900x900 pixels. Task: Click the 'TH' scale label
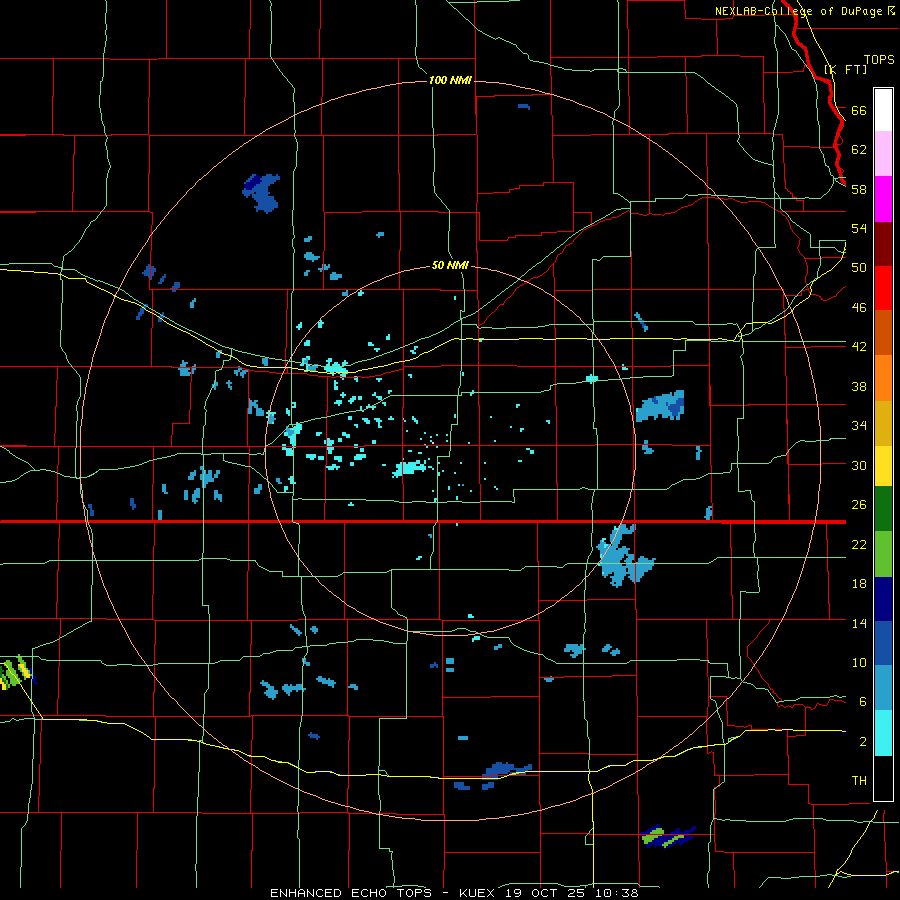tap(859, 780)
